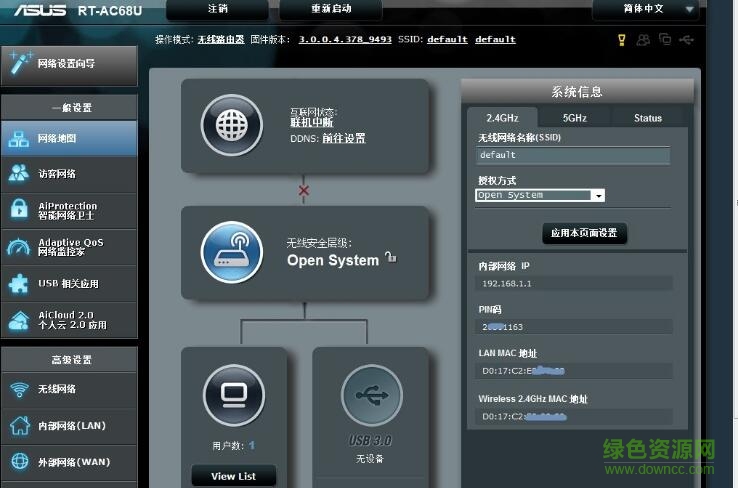The width and height of the screenshot is (738, 488).
Task: Click the LAN house icon
Action: click(19, 426)
